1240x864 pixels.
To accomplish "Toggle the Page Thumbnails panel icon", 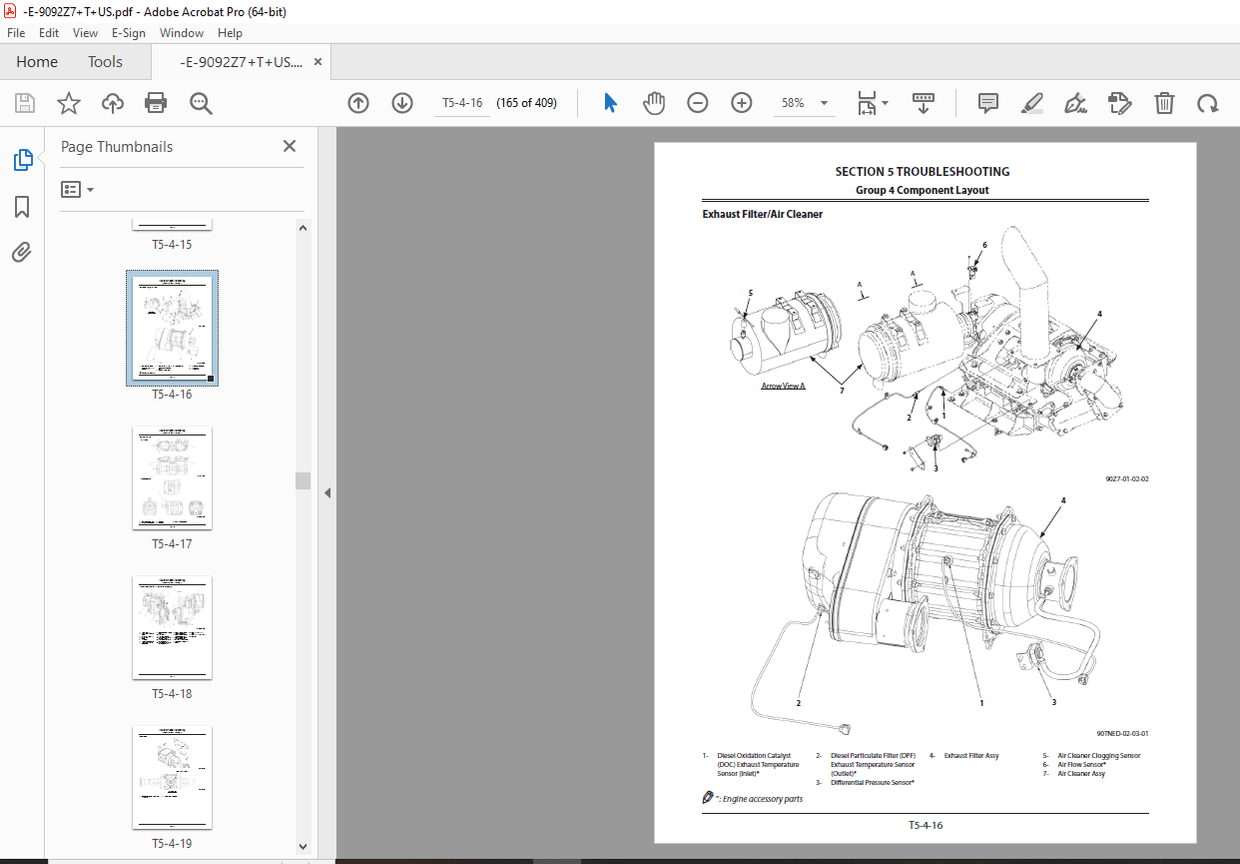I will 21,159.
